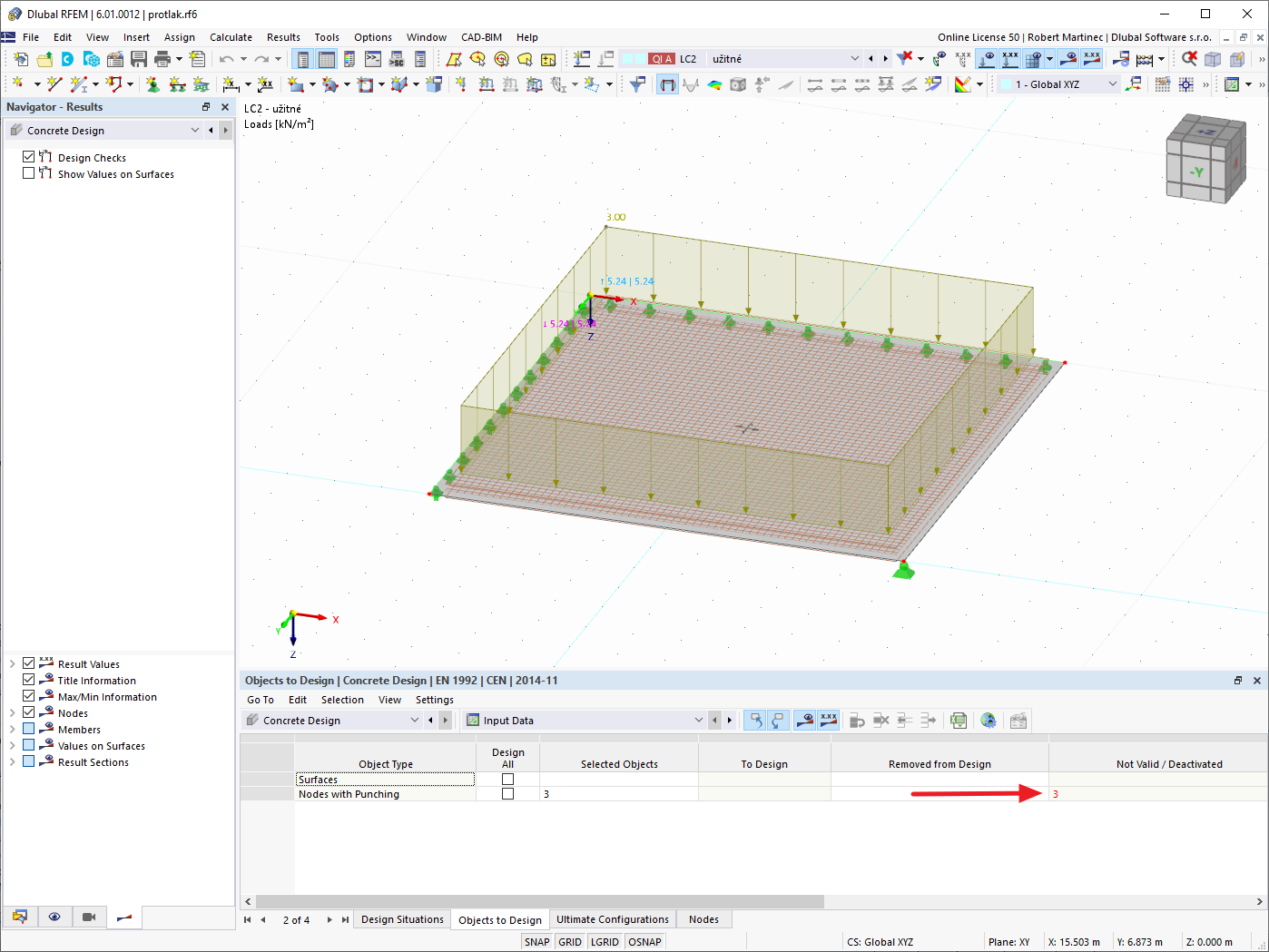Image resolution: width=1269 pixels, height=952 pixels.
Task: Click the Print icon in the toolbar
Action: 162,59
